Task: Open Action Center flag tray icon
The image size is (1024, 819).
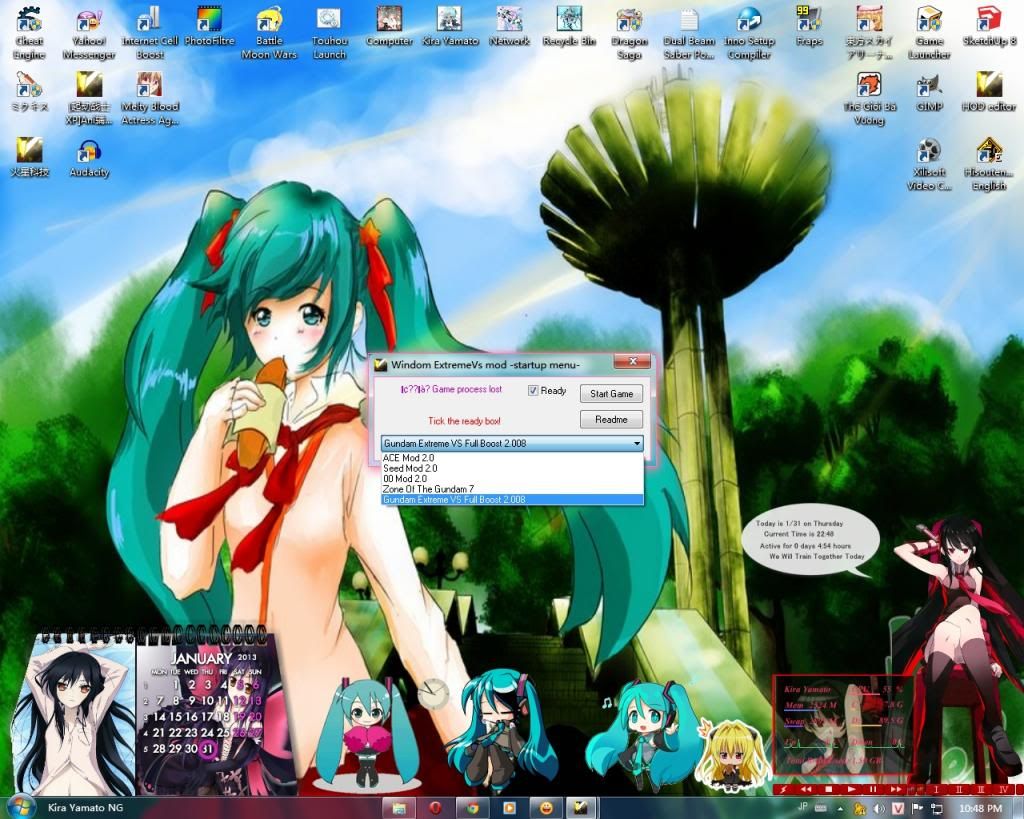Action: coord(917,809)
